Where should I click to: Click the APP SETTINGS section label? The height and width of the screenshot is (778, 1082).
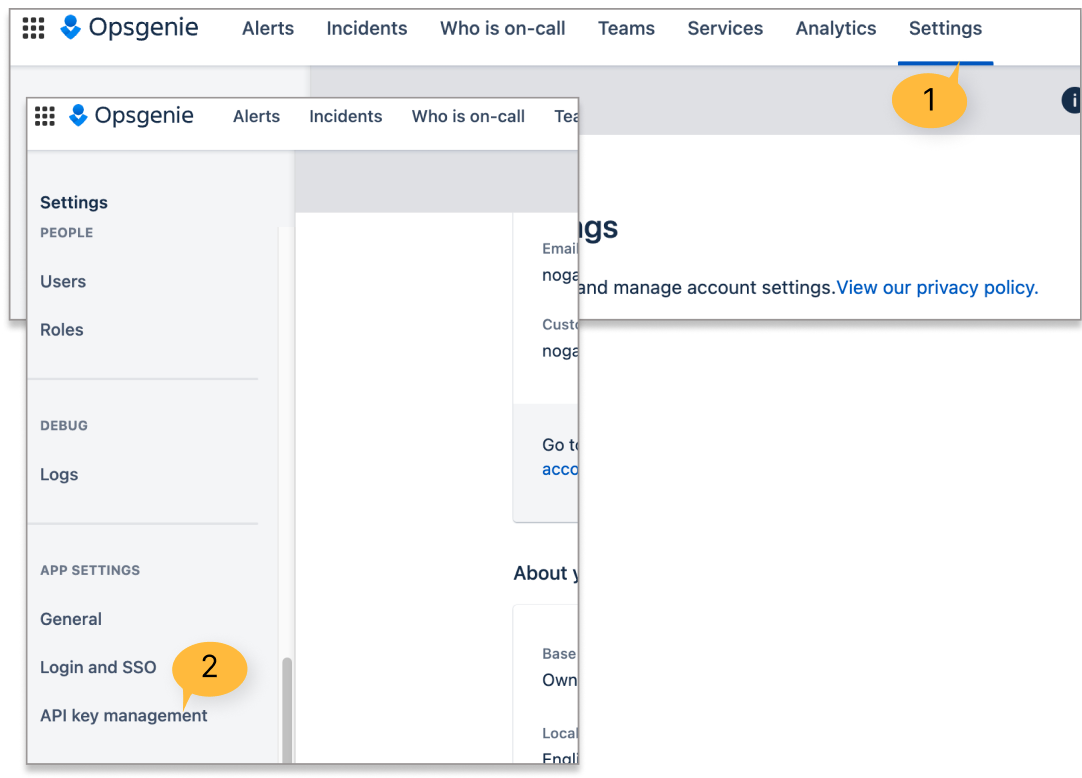(x=90, y=570)
